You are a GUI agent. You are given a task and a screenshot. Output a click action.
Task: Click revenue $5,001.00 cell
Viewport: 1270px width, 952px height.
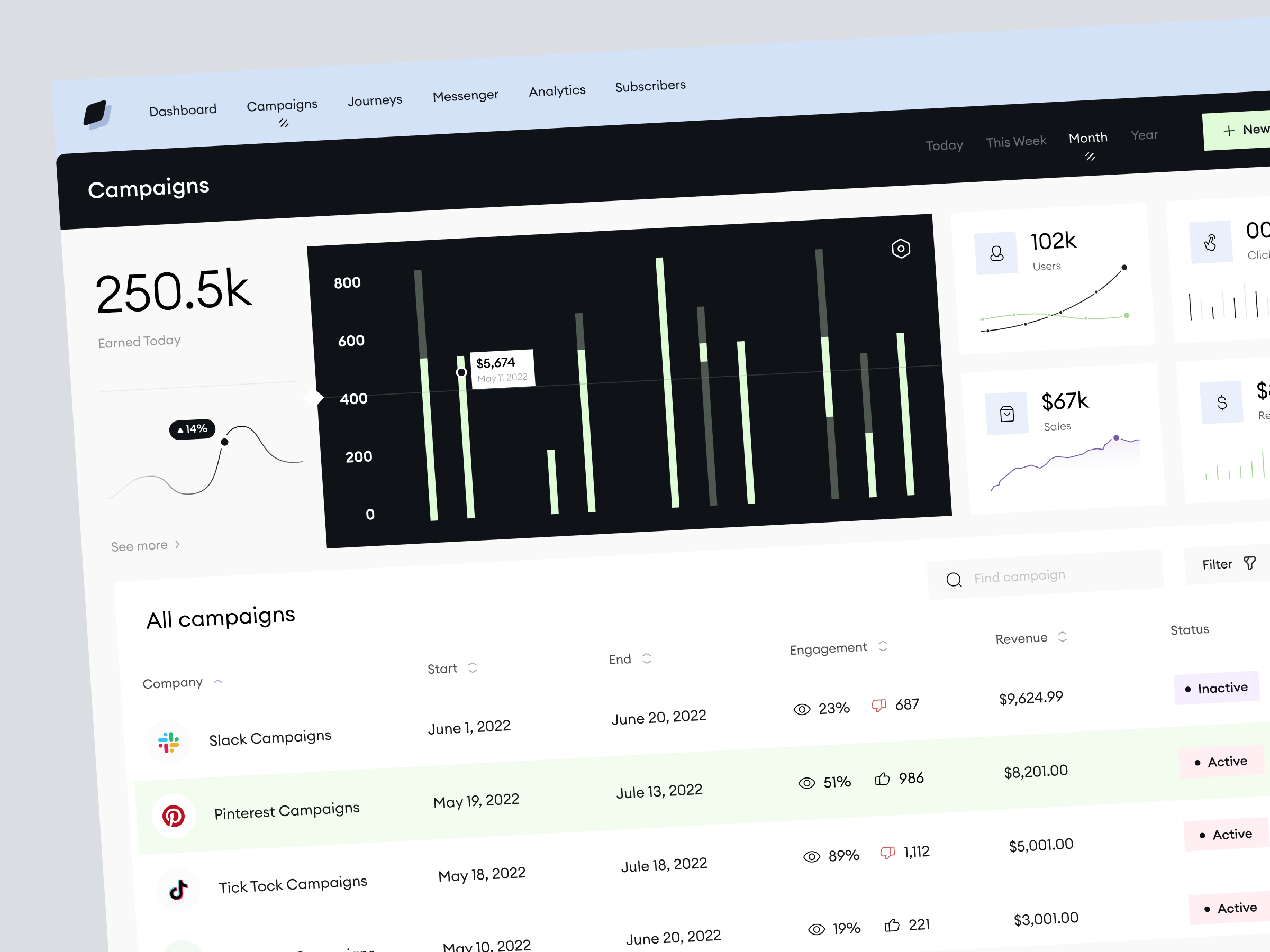(x=1041, y=845)
